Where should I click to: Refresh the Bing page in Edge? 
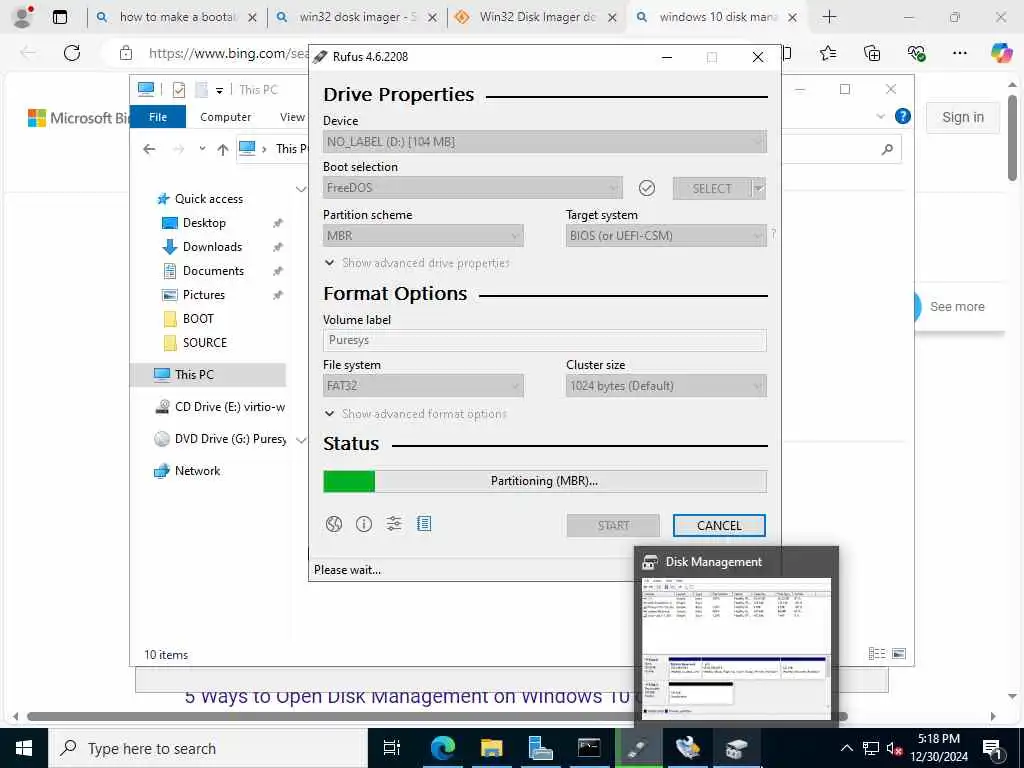click(72, 53)
